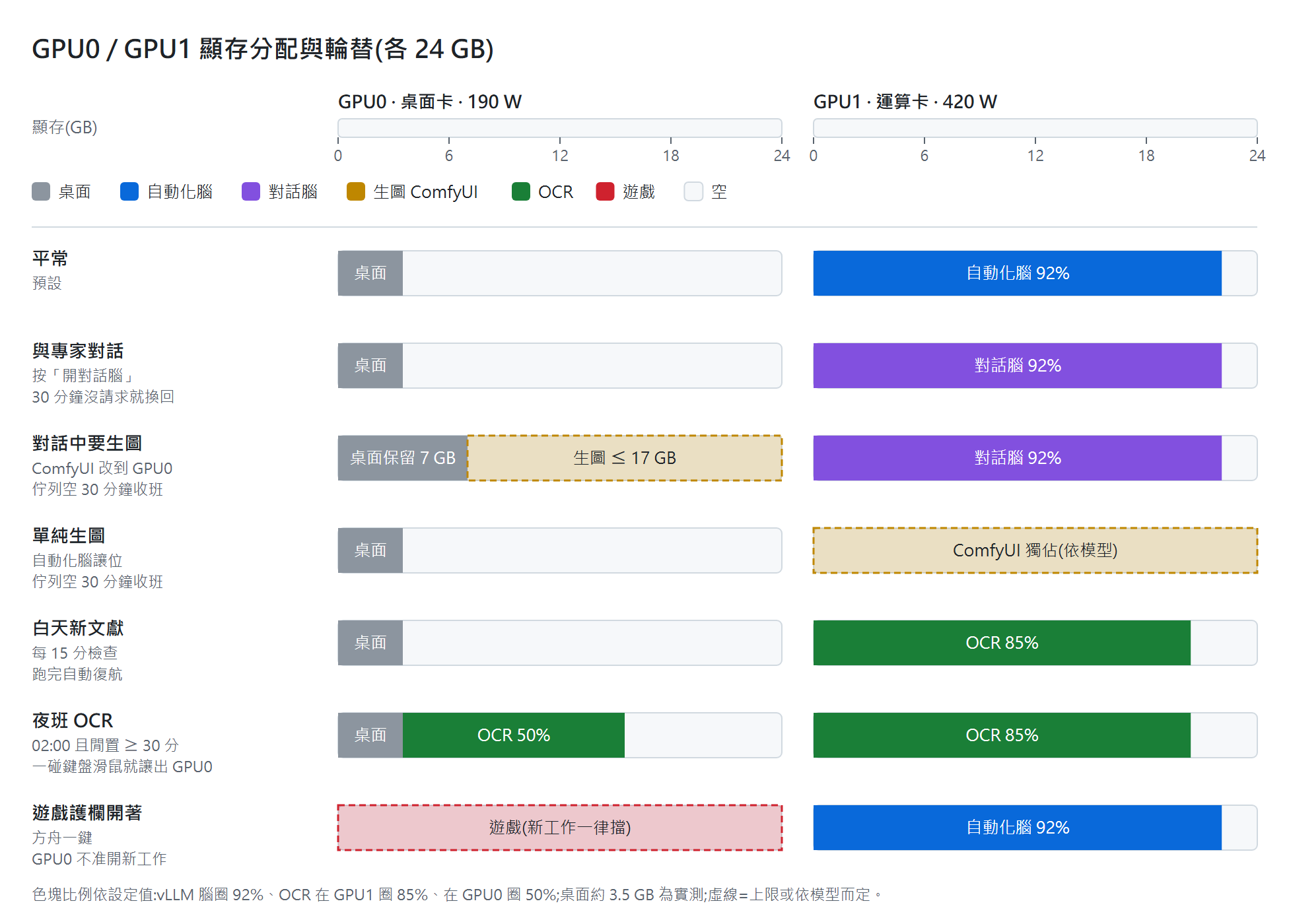The height and width of the screenshot is (924, 1289).
Task: Click the gray 桌面 legend swatch
Action: (41, 191)
